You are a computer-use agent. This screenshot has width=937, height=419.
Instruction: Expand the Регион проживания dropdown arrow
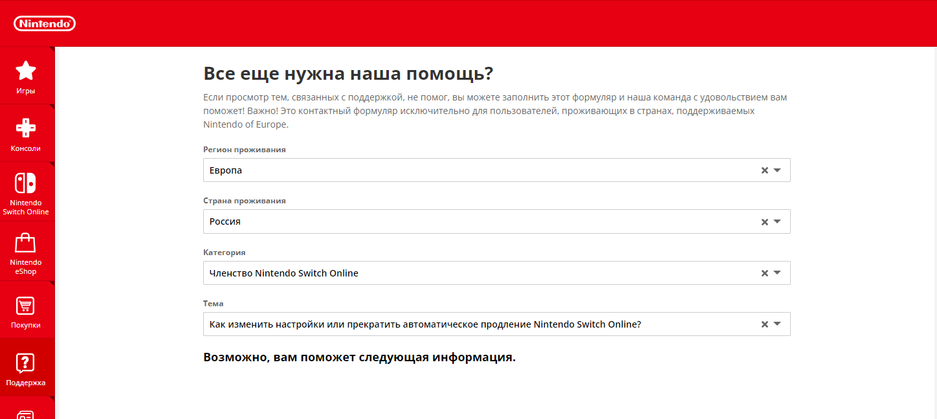[777, 170]
